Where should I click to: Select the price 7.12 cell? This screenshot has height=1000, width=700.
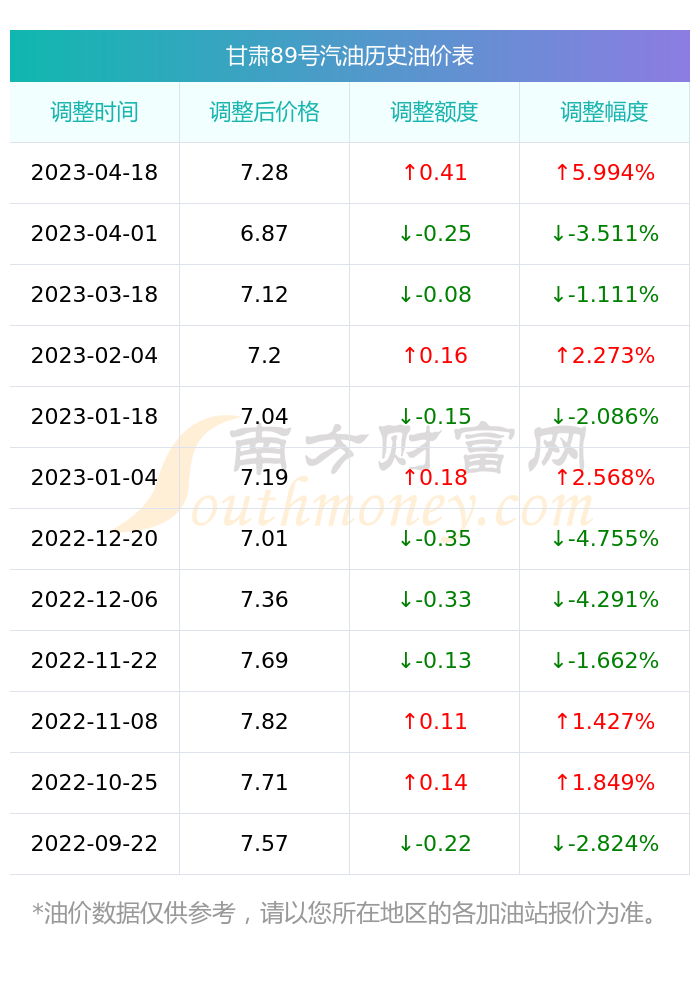(265, 295)
